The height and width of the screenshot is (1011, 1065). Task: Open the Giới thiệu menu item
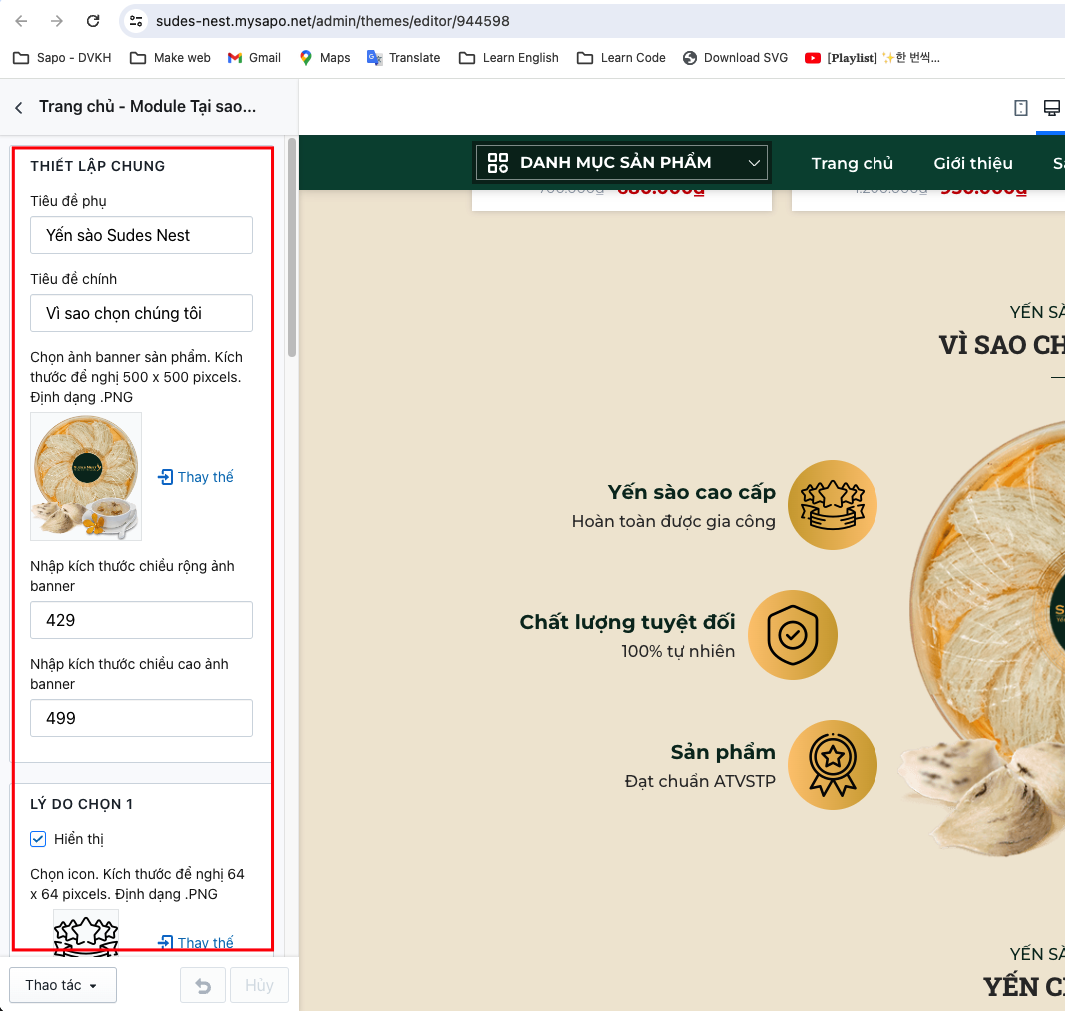[x=973, y=163]
